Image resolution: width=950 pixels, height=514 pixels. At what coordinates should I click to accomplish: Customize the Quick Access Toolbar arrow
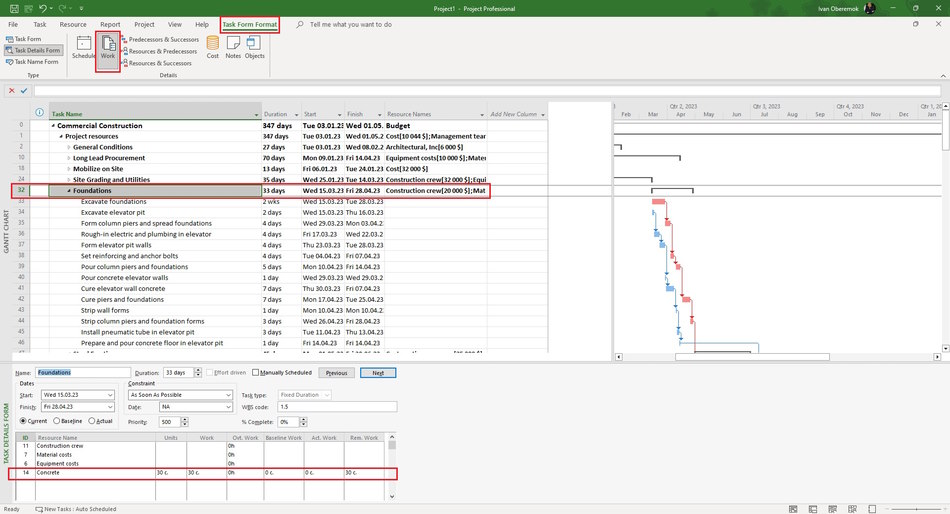[82, 8]
